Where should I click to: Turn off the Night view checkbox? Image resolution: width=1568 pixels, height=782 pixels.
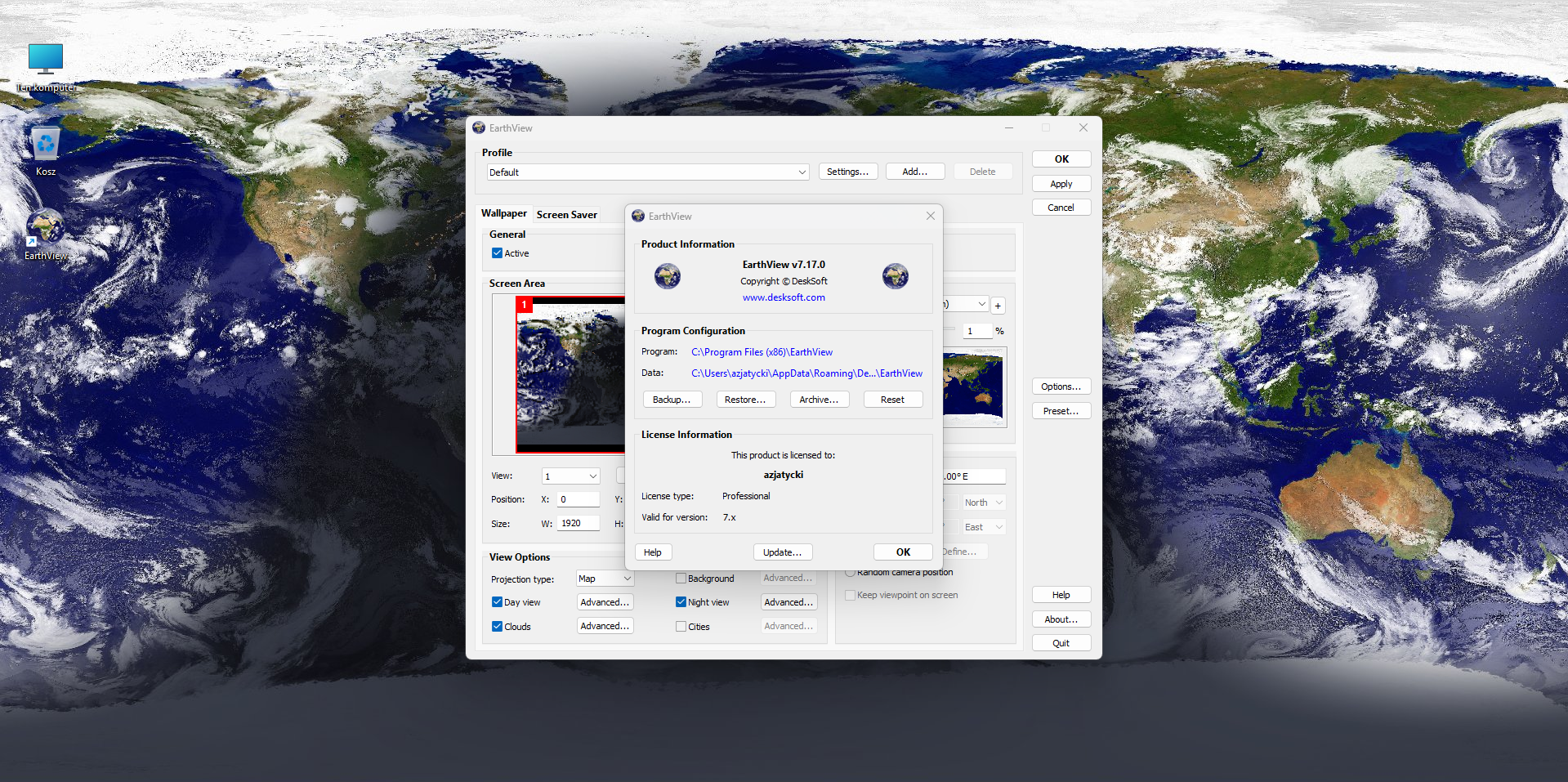tap(681, 602)
